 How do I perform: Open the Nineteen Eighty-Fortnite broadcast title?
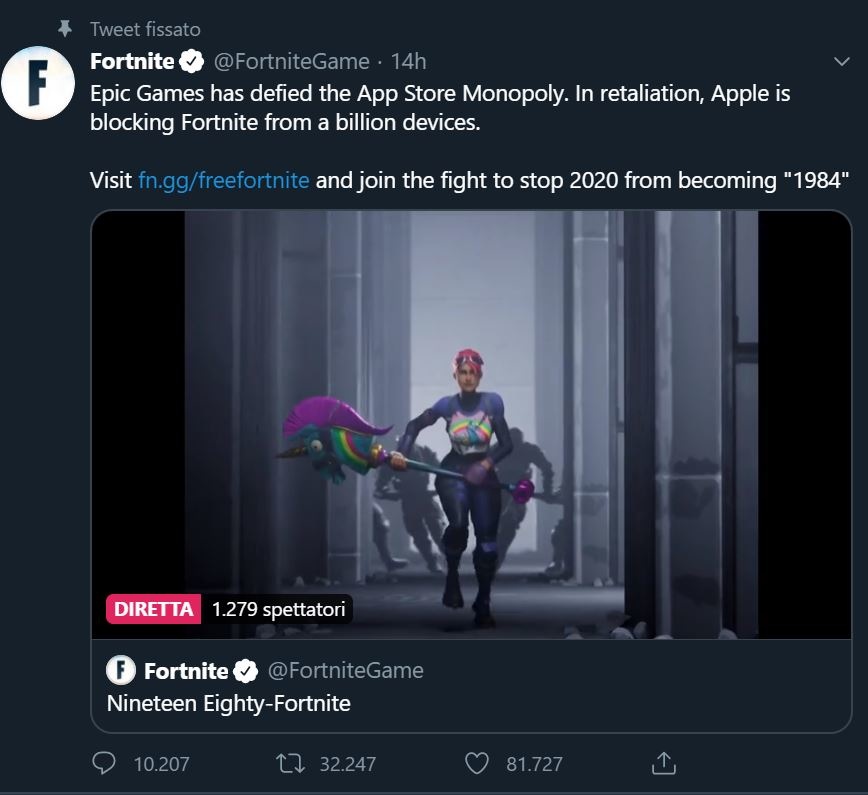(x=229, y=703)
